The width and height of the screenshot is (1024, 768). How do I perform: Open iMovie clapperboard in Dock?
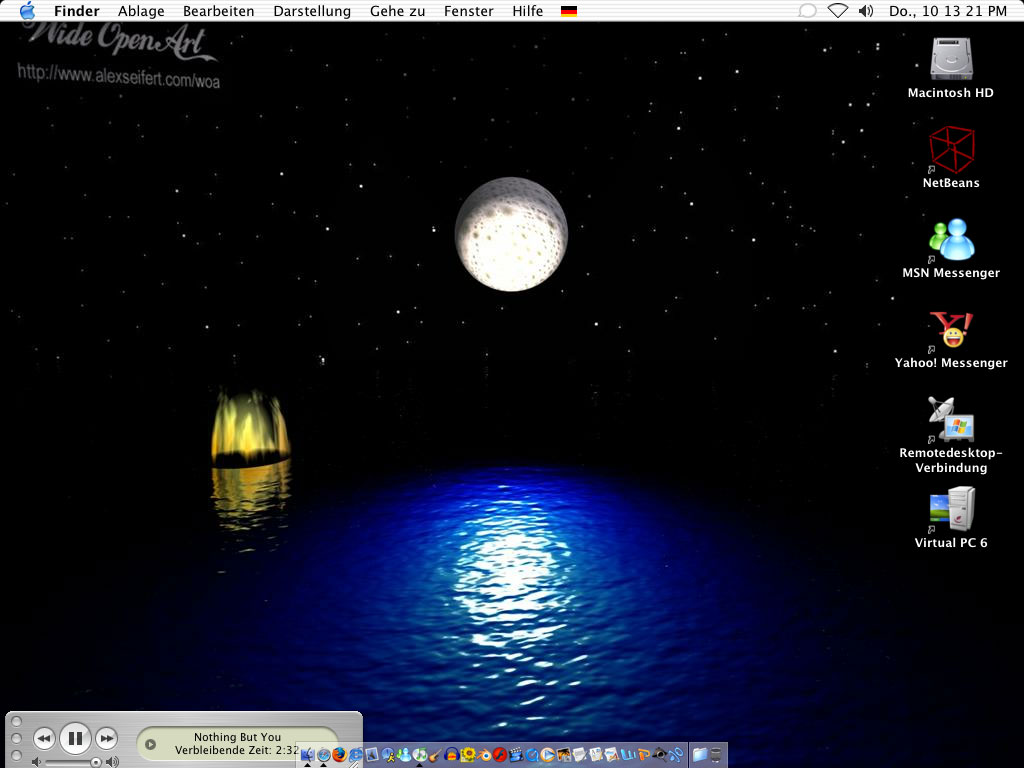[x=516, y=755]
